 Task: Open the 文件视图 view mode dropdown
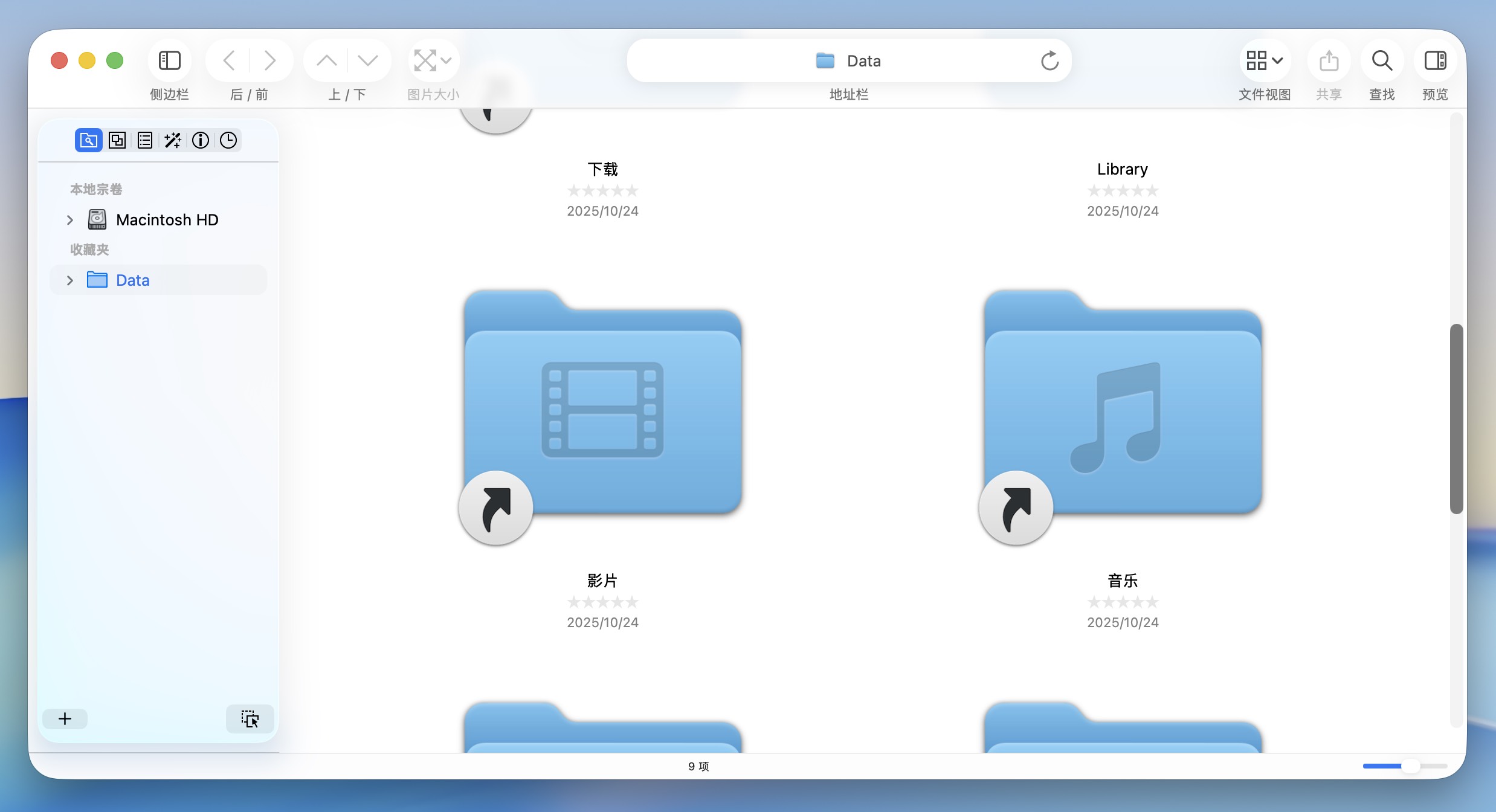pos(1265,60)
